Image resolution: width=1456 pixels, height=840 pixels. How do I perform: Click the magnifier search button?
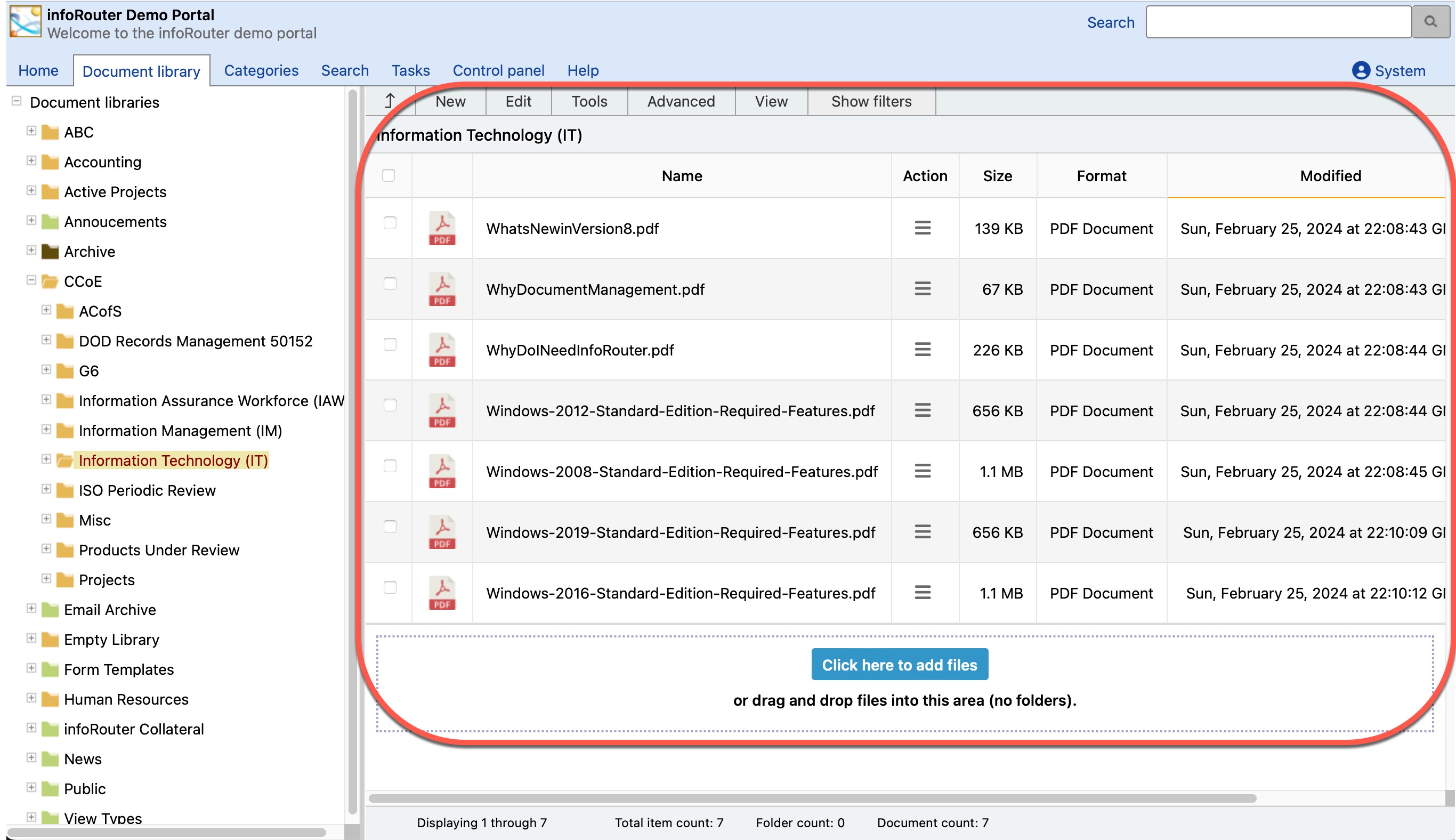(1429, 22)
